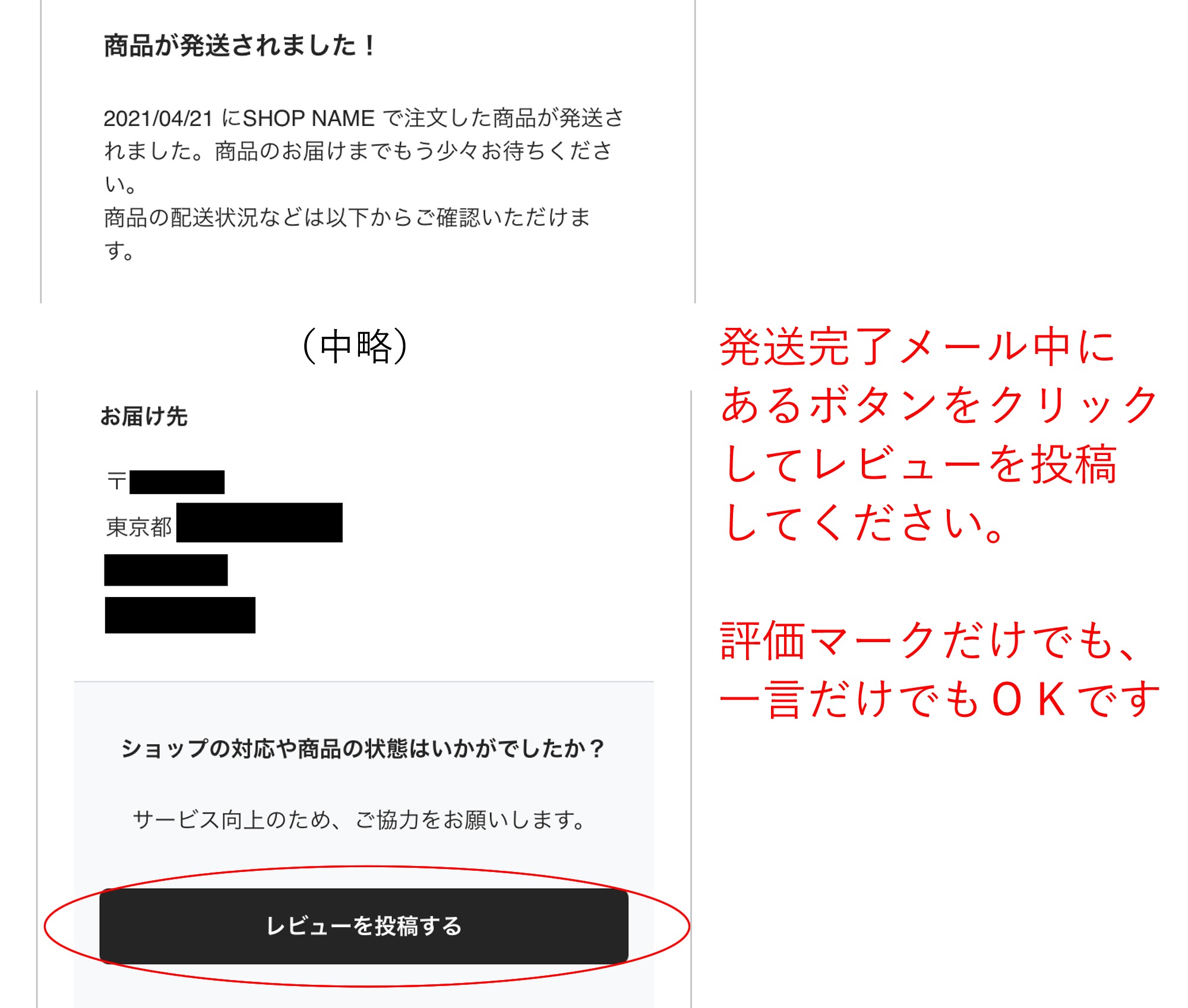Click the (中略) omission label

click(x=355, y=346)
